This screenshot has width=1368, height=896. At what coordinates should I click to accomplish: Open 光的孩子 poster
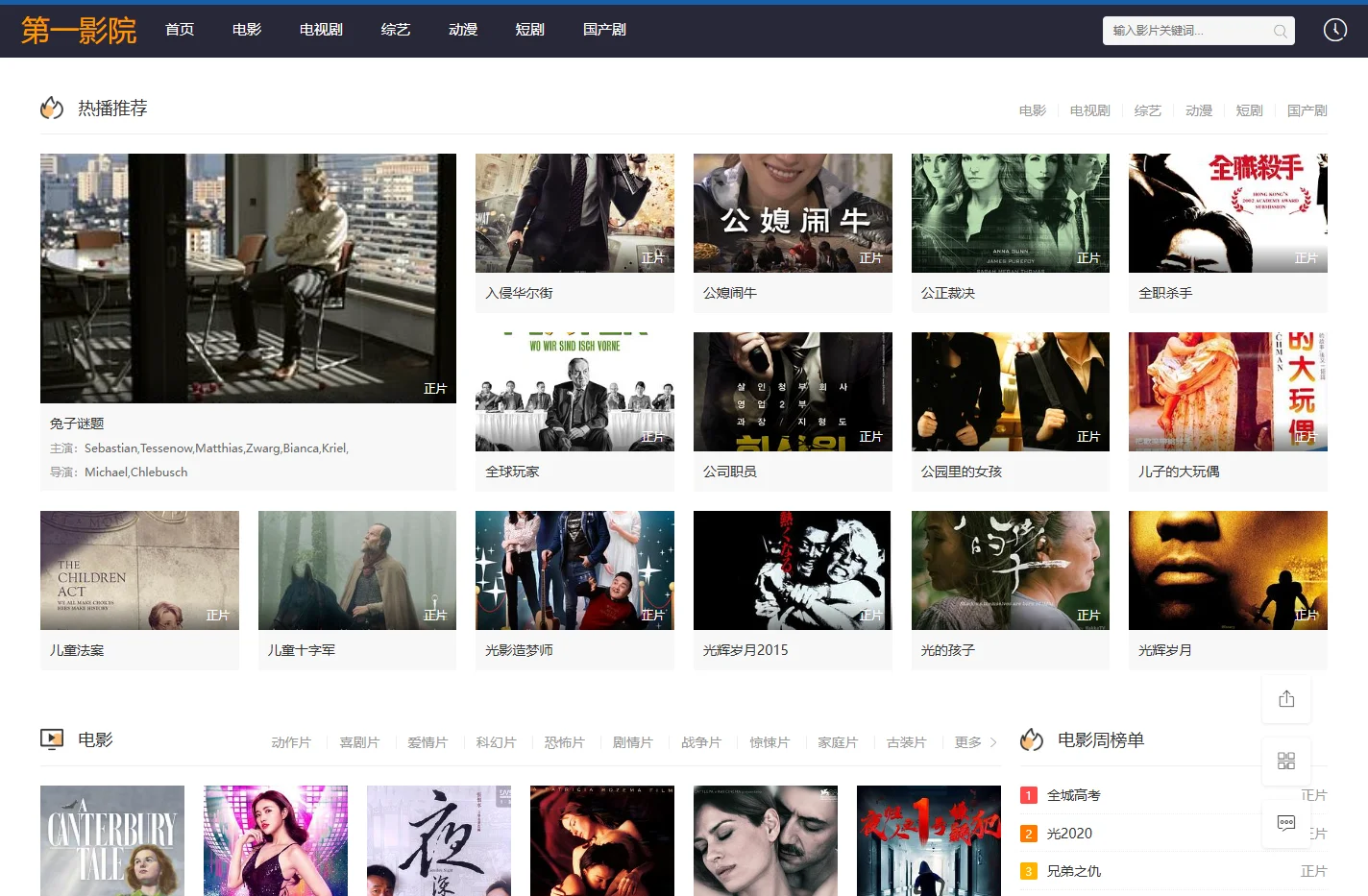[x=1011, y=570]
